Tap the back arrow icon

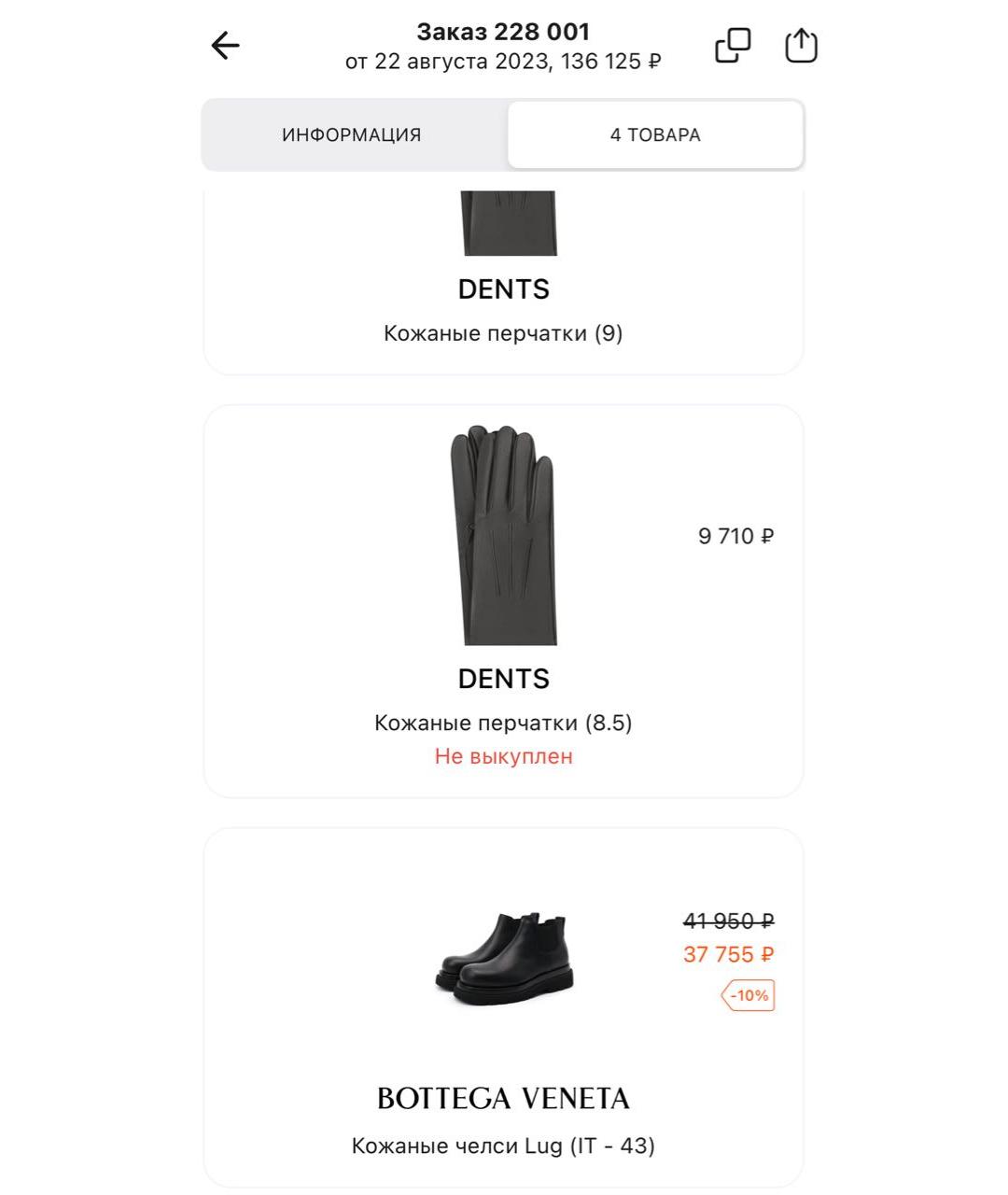[225, 46]
